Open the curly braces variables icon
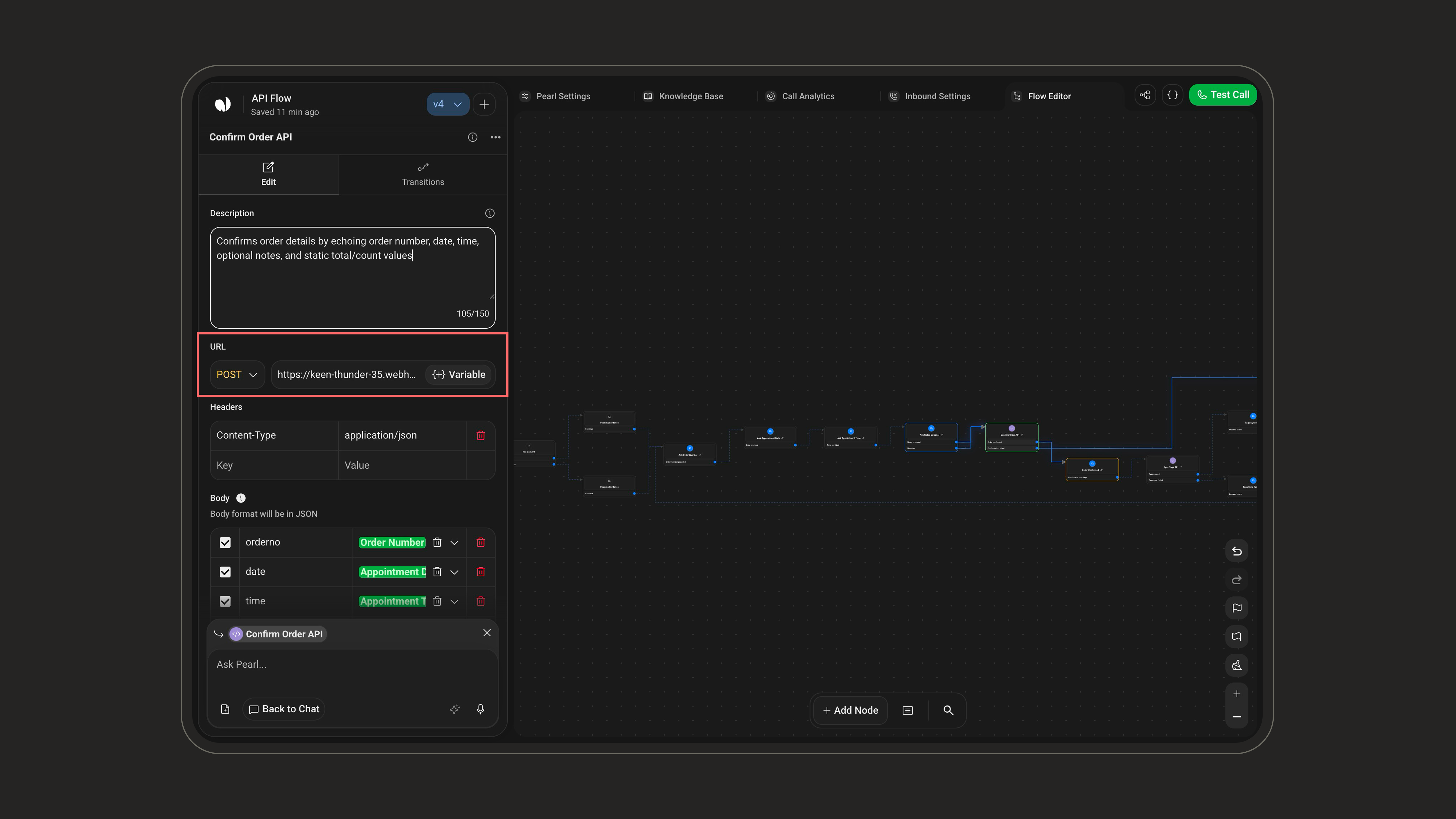1456x819 pixels. (1173, 95)
